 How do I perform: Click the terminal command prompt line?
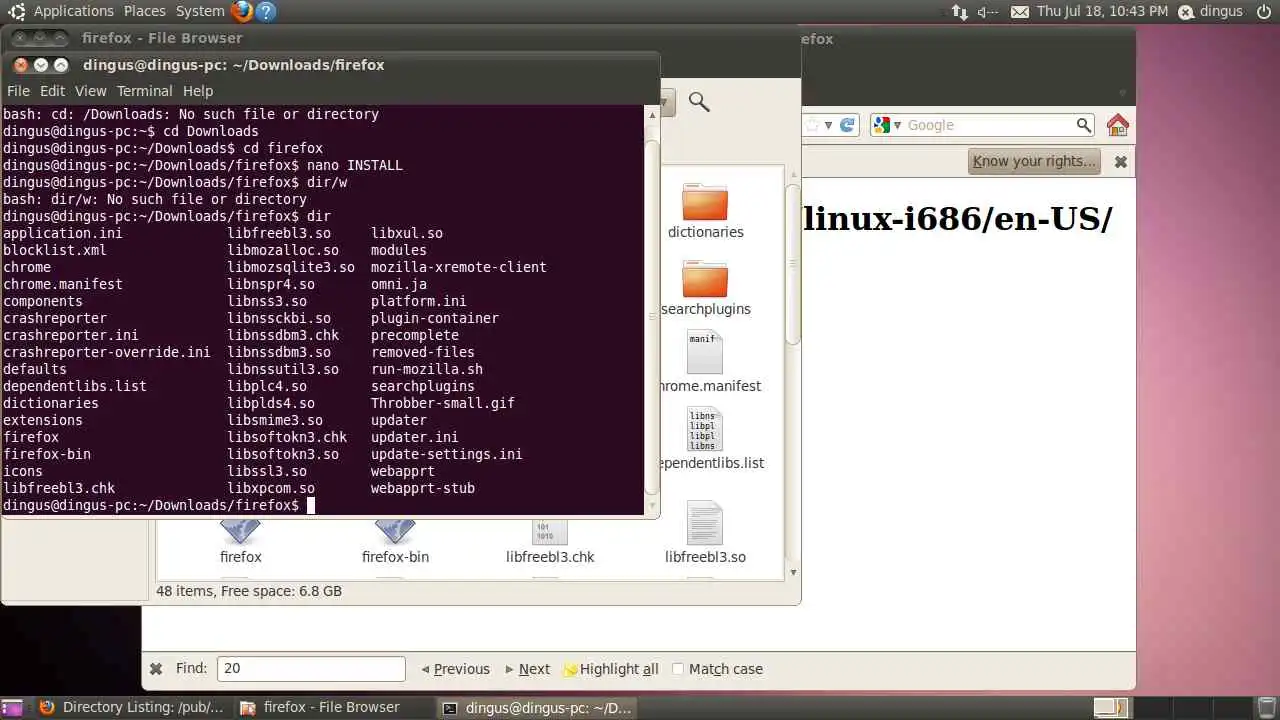tap(159, 505)
